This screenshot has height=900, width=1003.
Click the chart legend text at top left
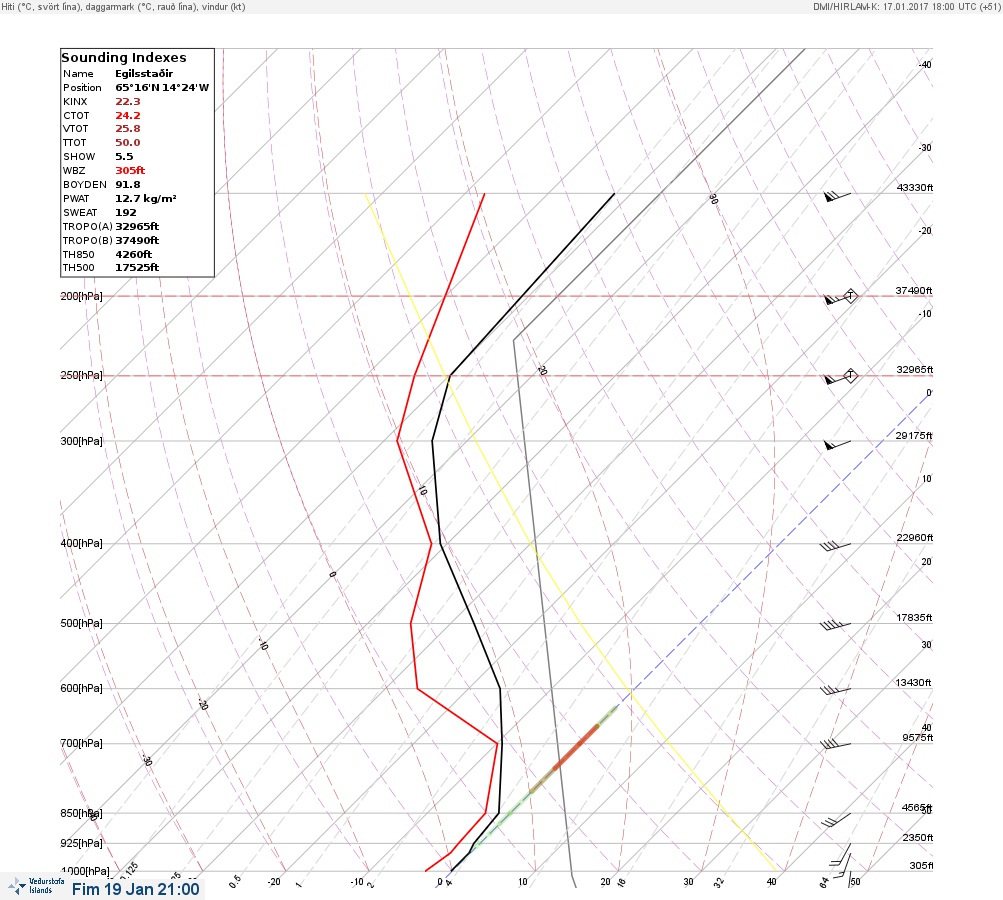coord(123,6)
